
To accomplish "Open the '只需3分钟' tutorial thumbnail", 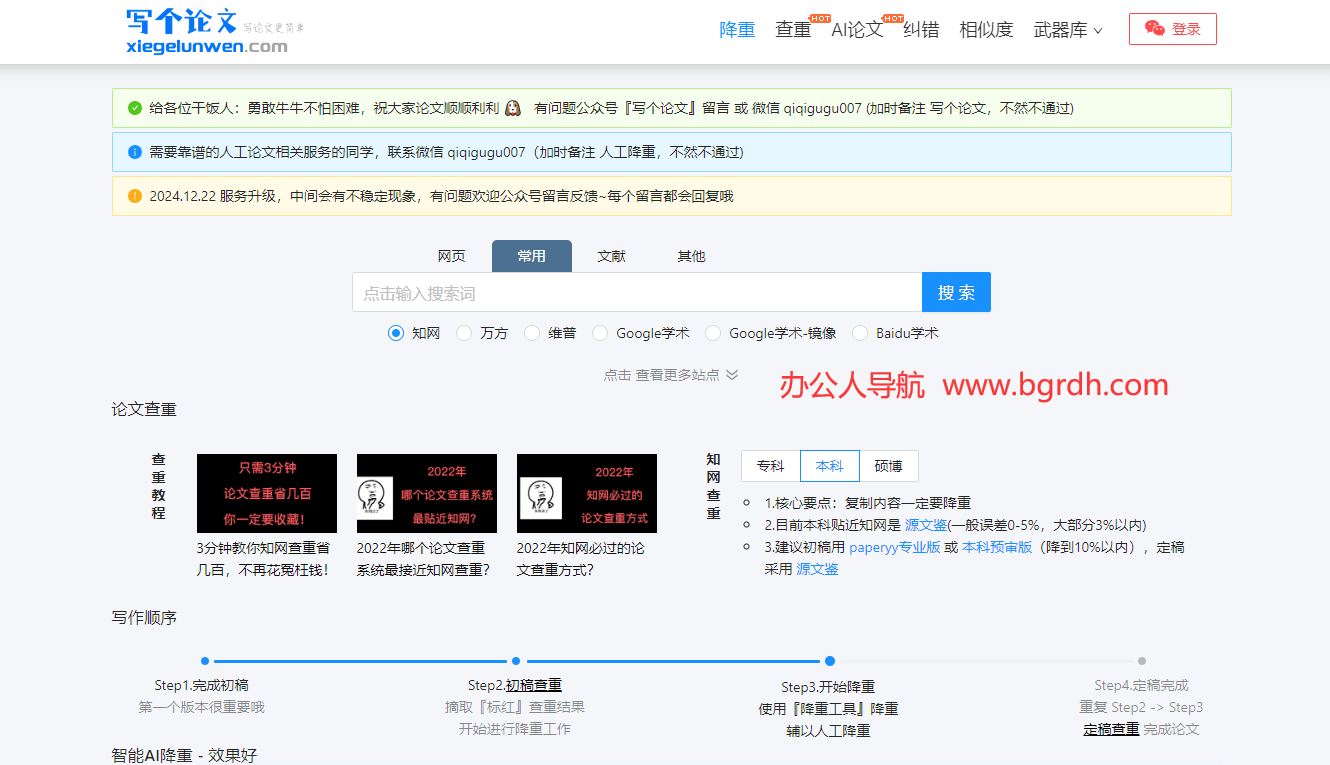I will (266, 493).
